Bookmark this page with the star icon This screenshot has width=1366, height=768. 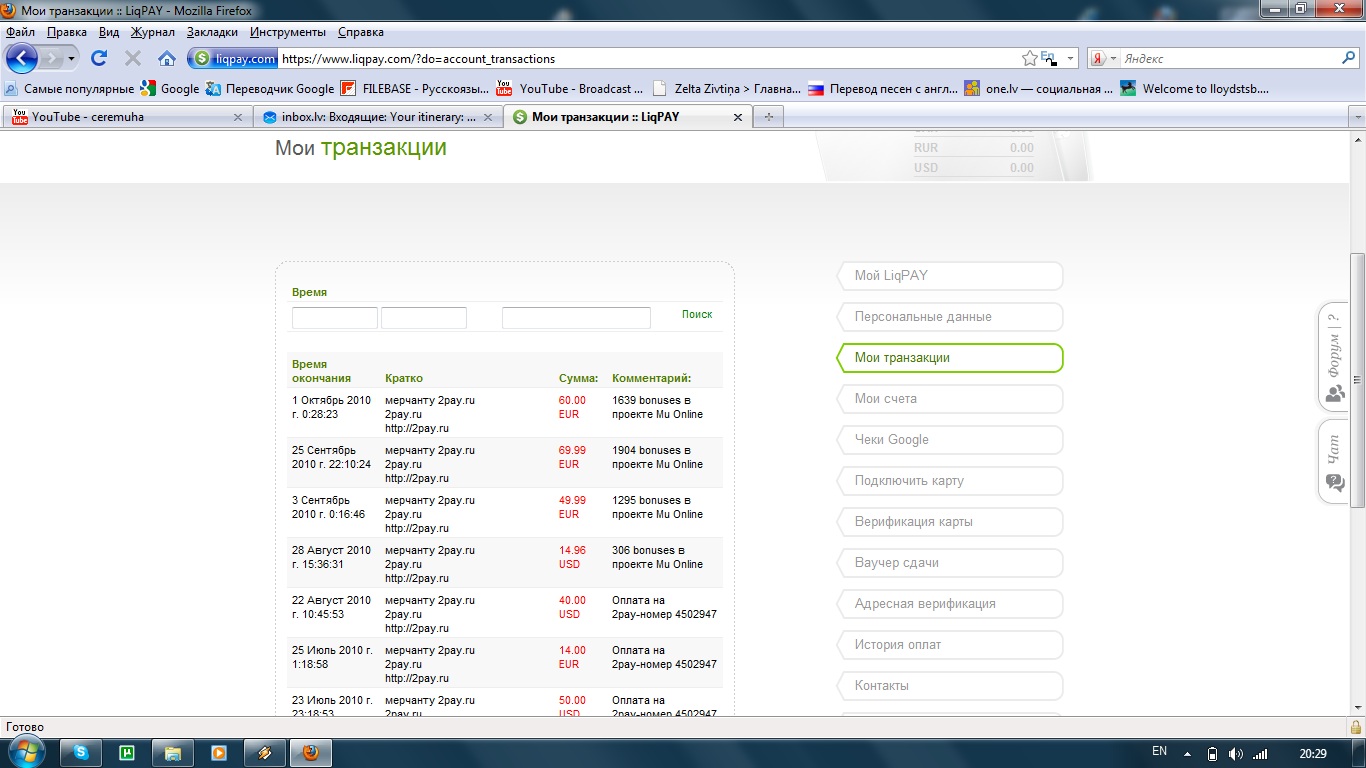1030,59
